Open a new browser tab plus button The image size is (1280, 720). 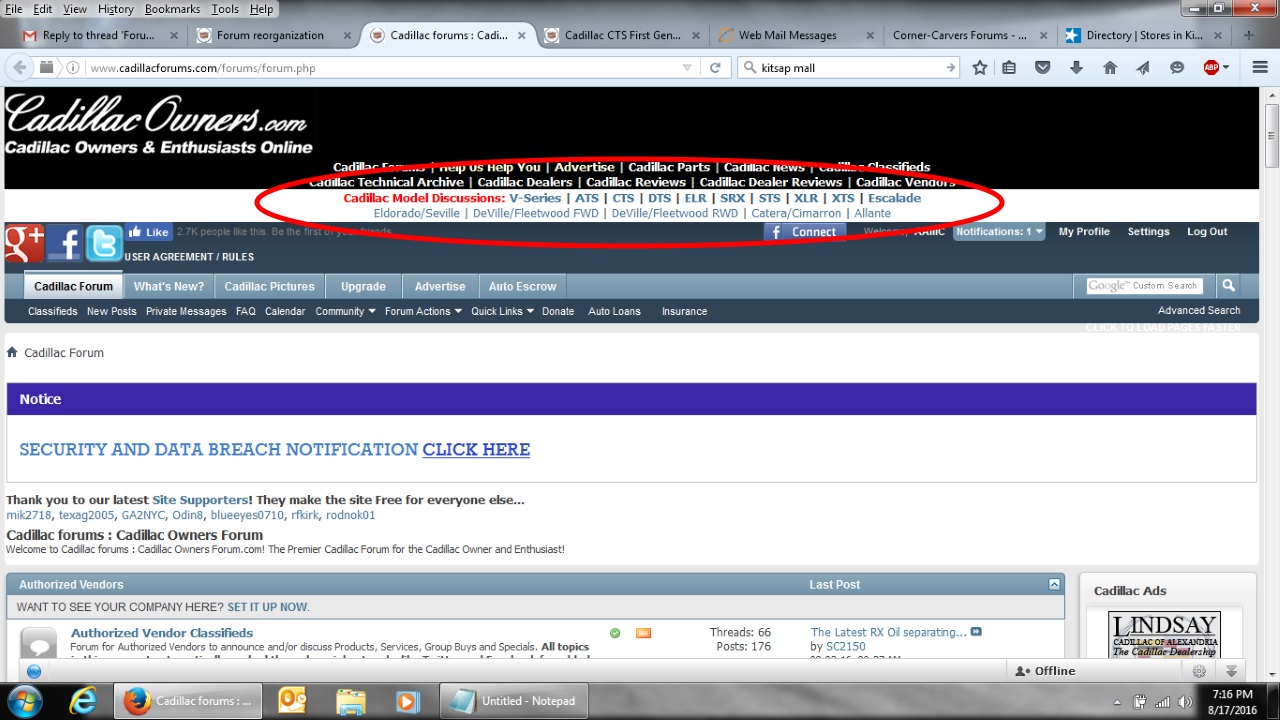[x=1248, y=35]
